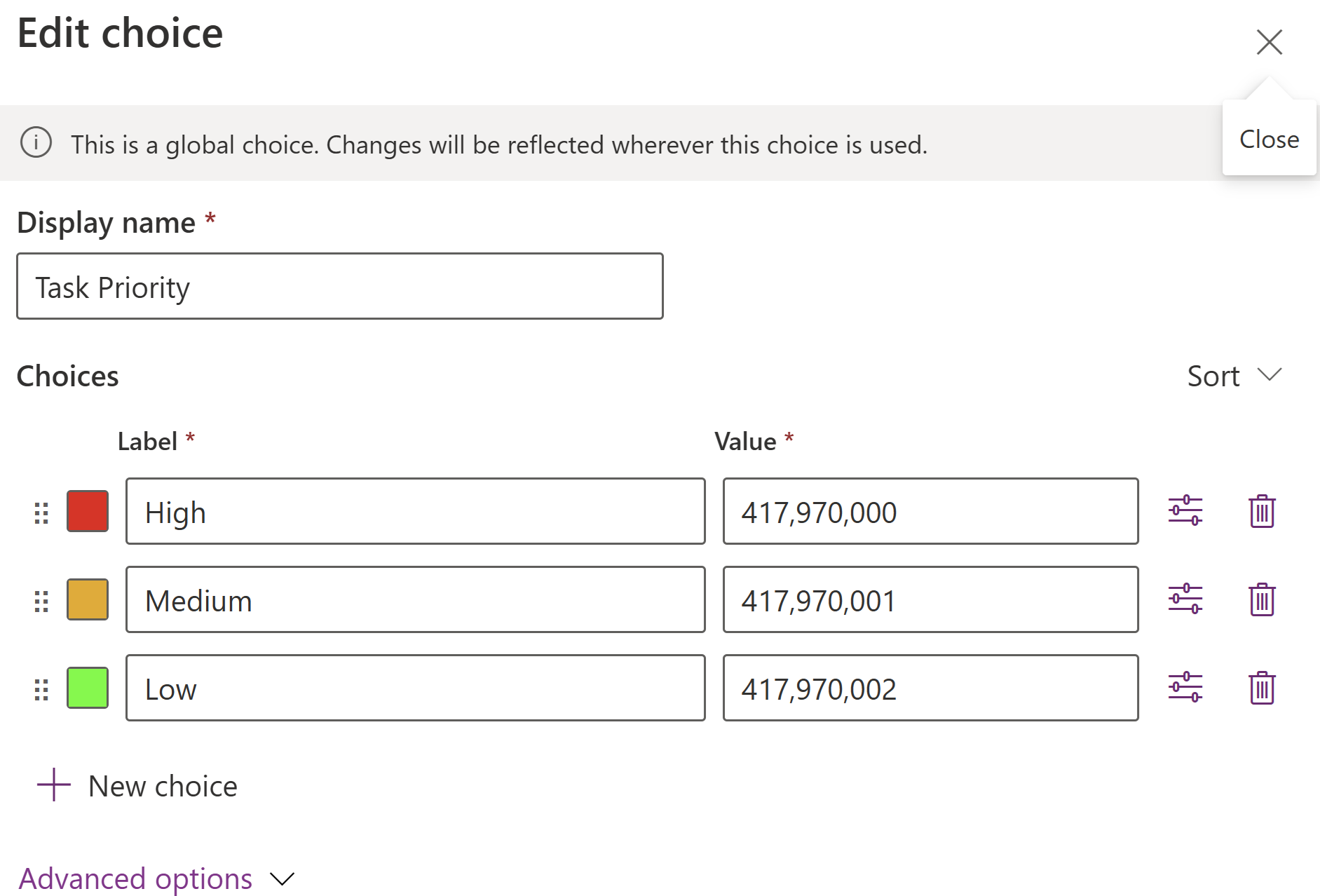Image resolution: width=1320 pixels, height=896 pixels.
Task: Select the Display name input field
Action: [x=339, y=286]
